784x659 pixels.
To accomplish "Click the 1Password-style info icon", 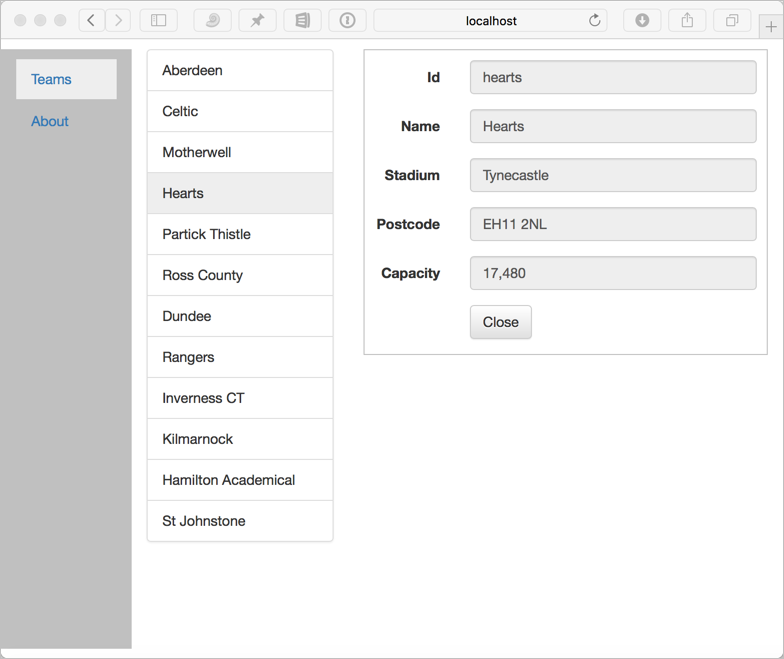I will tap(348, 20).
